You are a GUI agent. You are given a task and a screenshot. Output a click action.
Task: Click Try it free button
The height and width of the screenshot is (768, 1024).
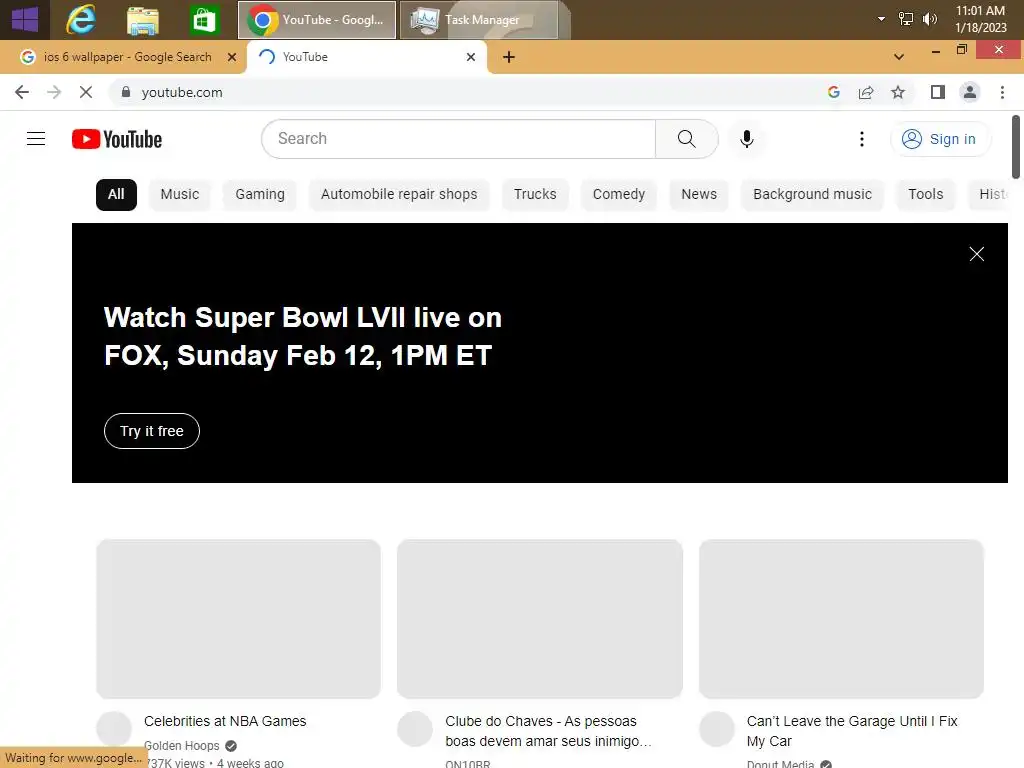click(x=152, y=431)
